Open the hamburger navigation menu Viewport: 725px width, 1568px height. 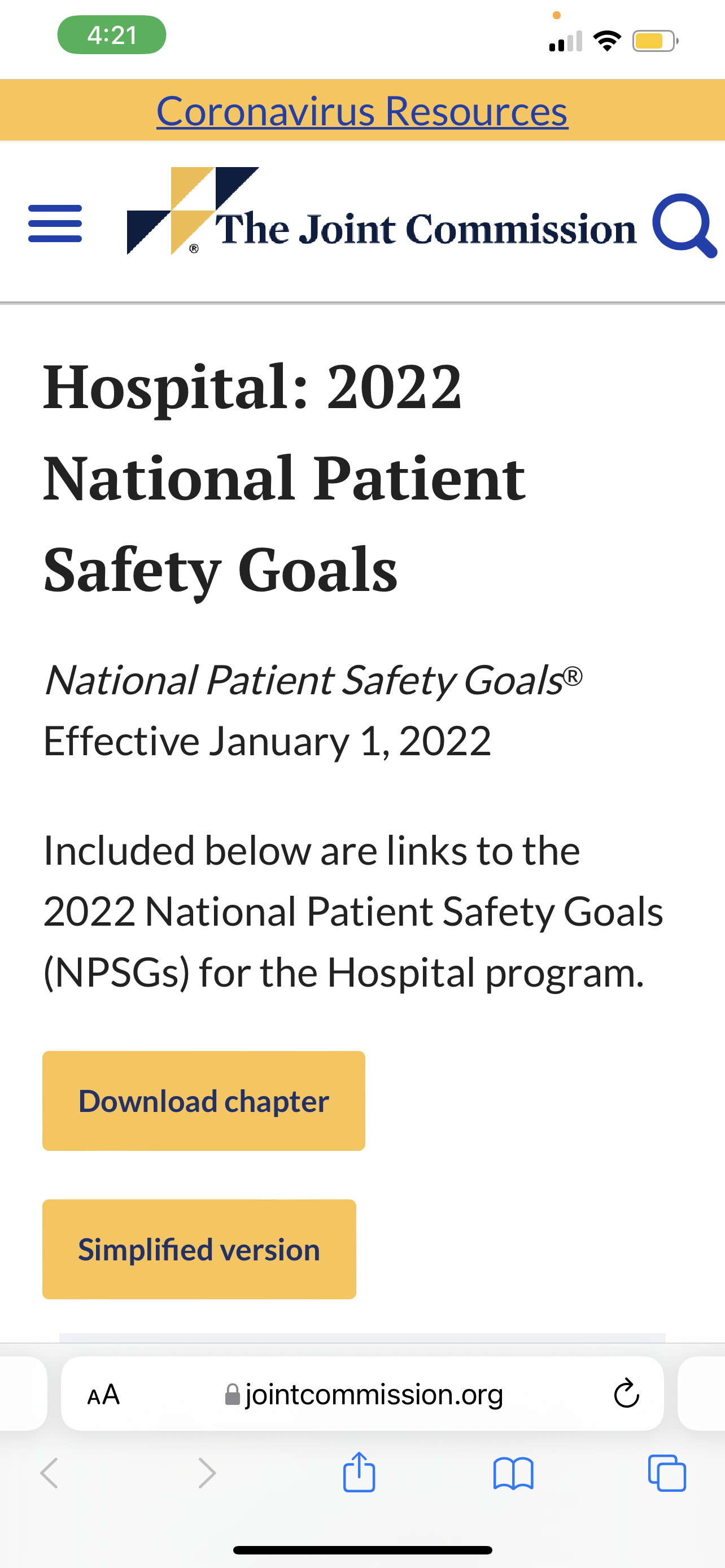tap(55, 224)
